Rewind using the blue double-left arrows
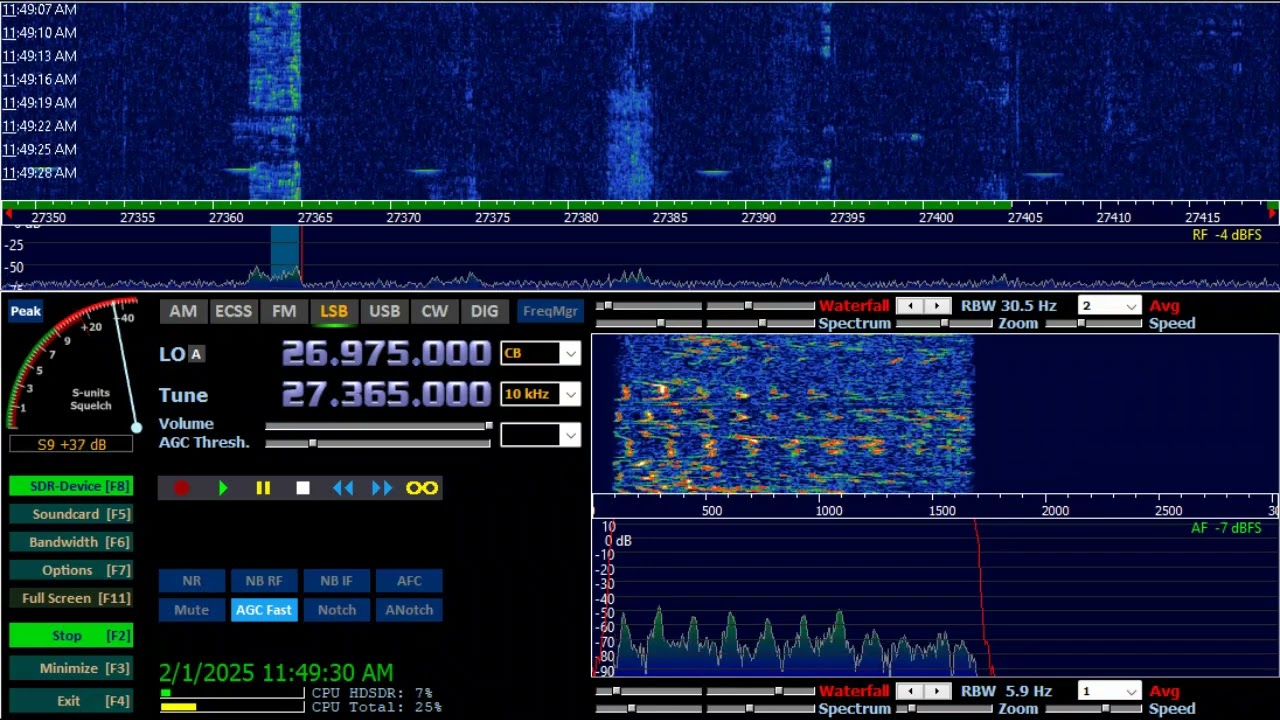 pyautogui.click(x=343, y=488)
